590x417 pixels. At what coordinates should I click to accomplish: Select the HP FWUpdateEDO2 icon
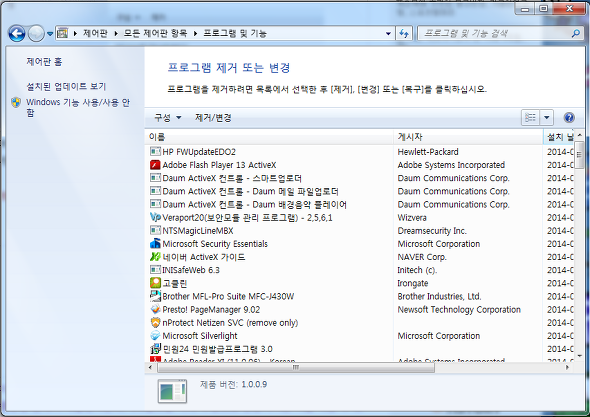point(155,151)
